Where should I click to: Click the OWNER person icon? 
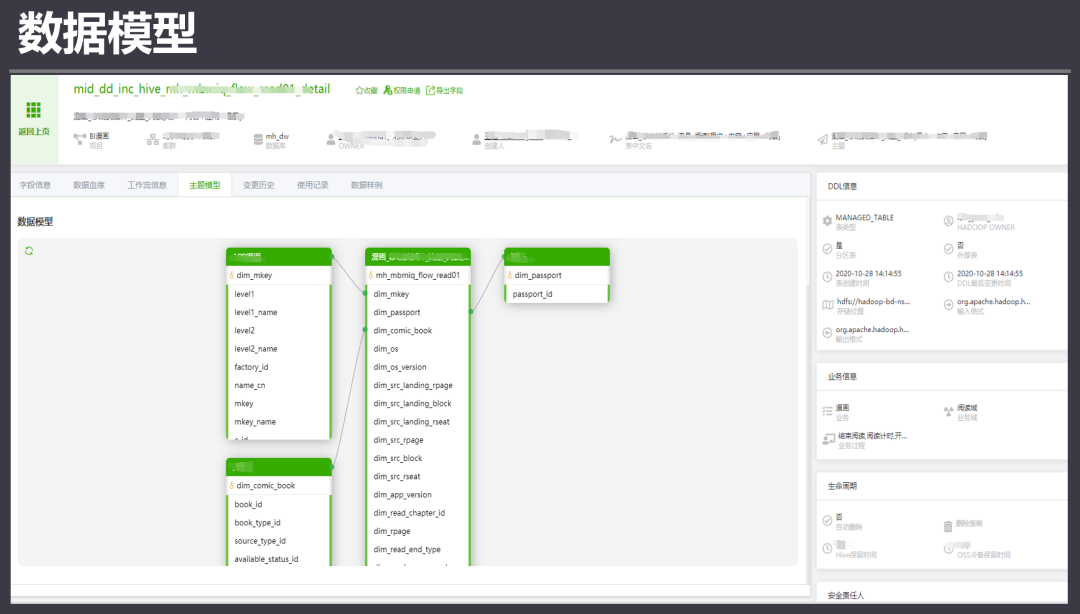tap(331, 140)
